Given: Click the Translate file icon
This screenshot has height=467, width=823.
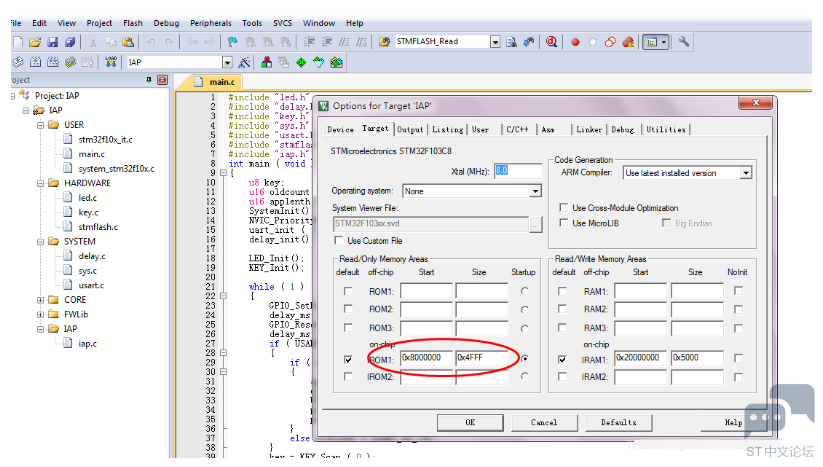Looking at the screenshot, I should click(18, 62).
